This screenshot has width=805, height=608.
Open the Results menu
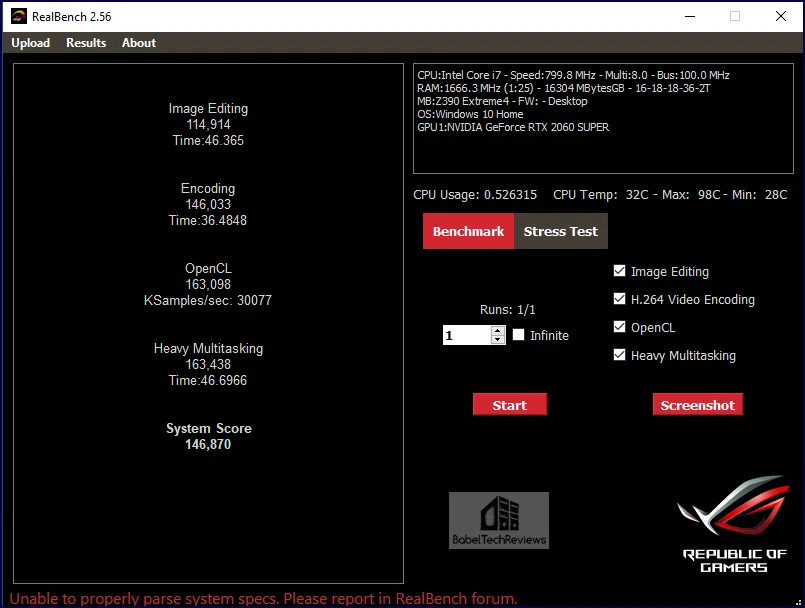coord(86,43)
